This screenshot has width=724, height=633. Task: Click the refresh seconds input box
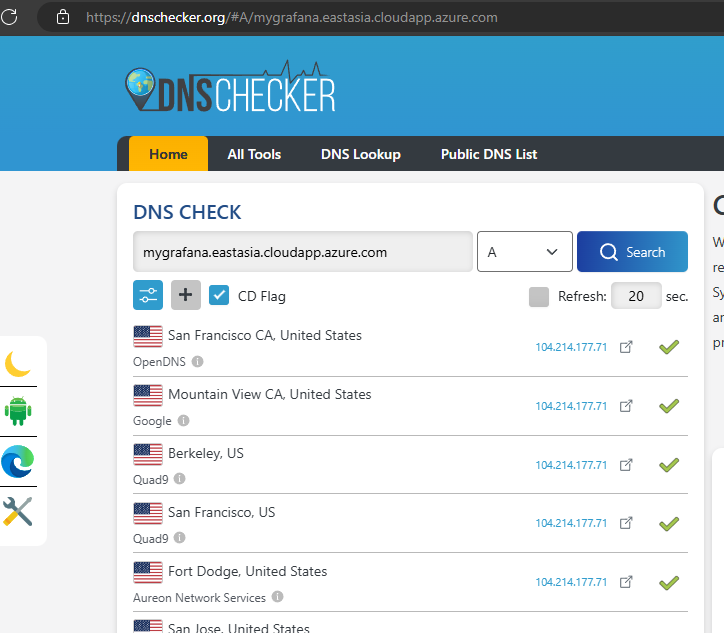tap(636, 296)
